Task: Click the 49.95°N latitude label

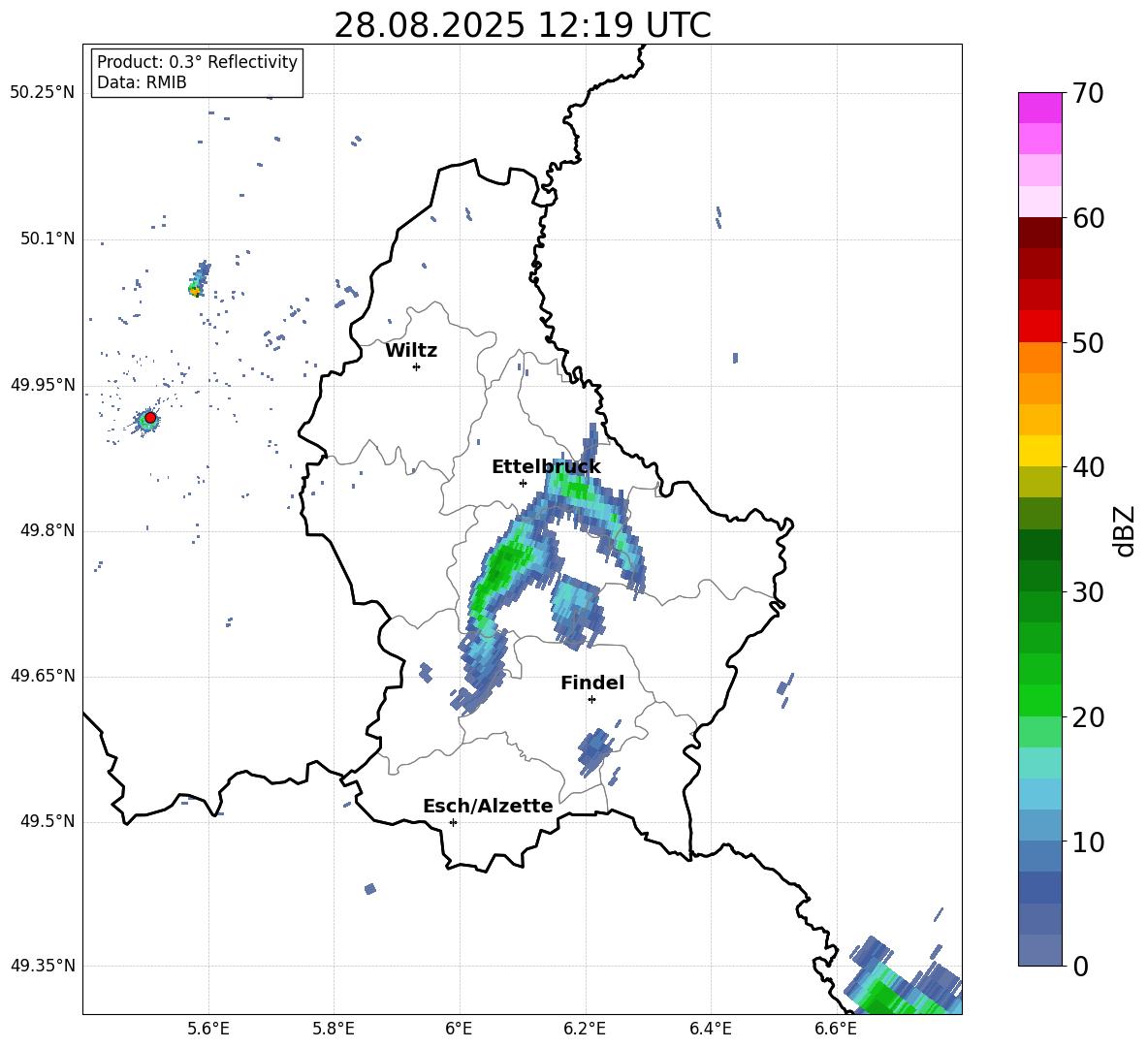Action: [43, 385]
